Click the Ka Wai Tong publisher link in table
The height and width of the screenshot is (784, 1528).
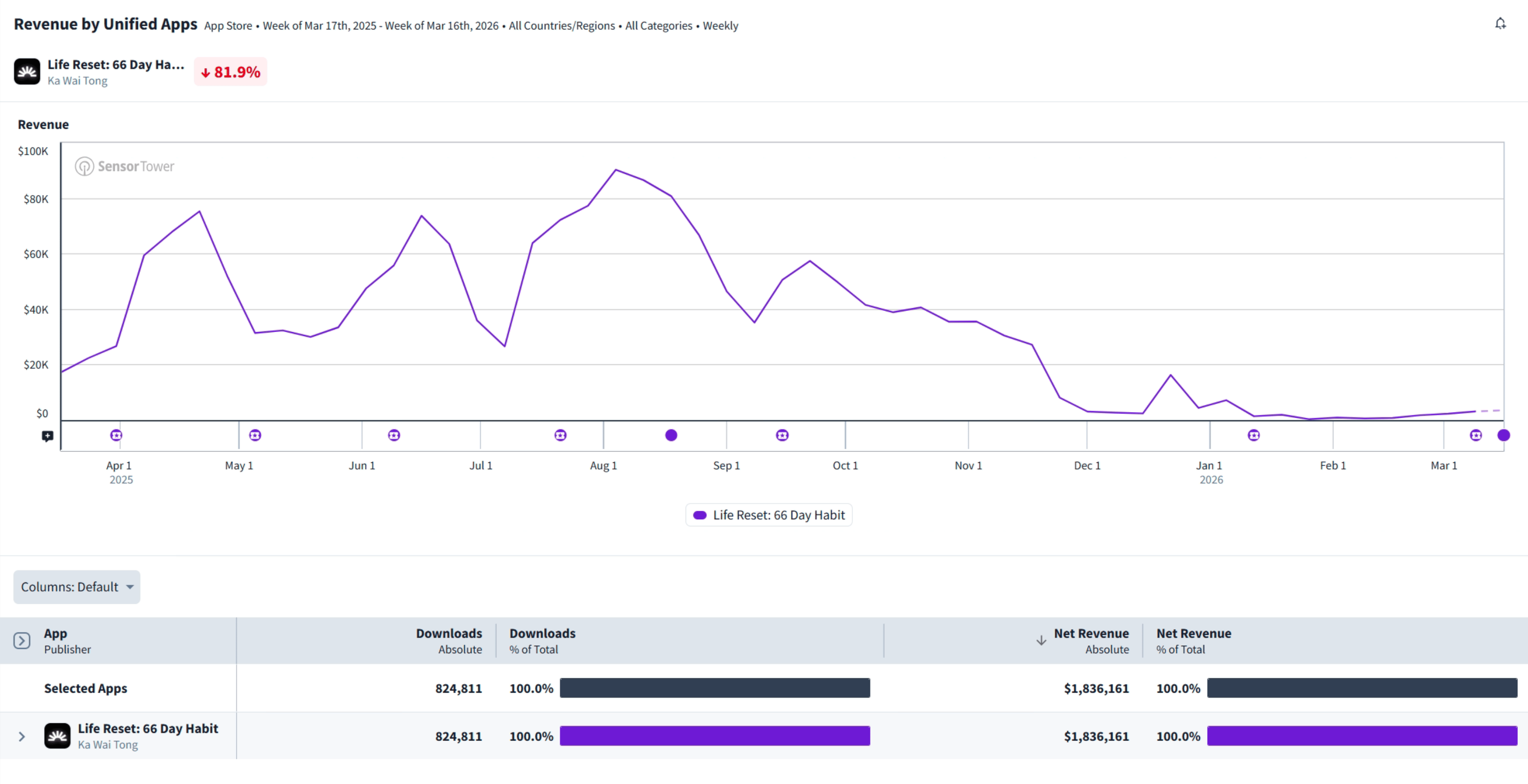click(x=108, y=745)
